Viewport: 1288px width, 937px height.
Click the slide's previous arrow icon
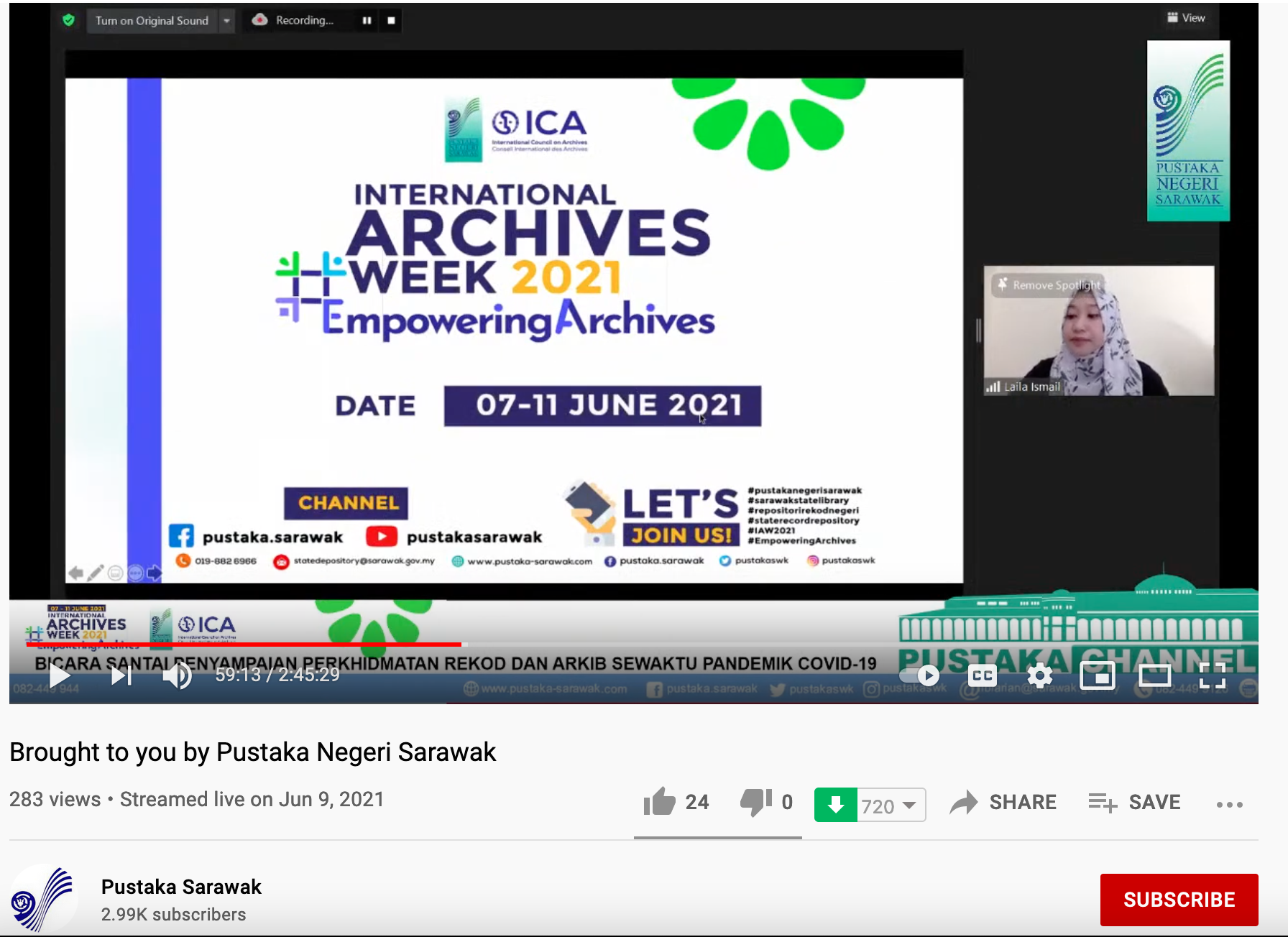coord(75,573)
